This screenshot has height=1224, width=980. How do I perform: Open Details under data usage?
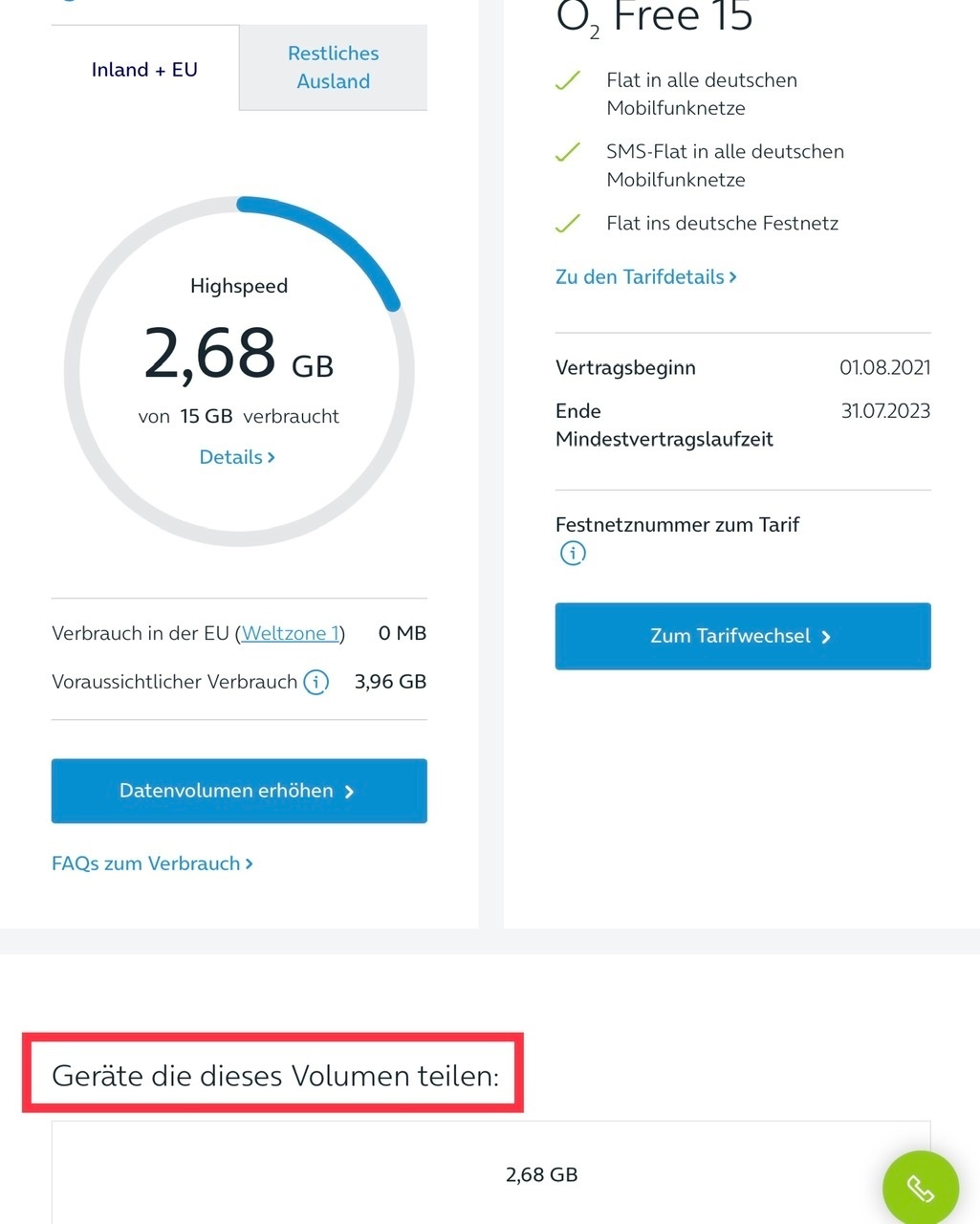pos(237,457)
